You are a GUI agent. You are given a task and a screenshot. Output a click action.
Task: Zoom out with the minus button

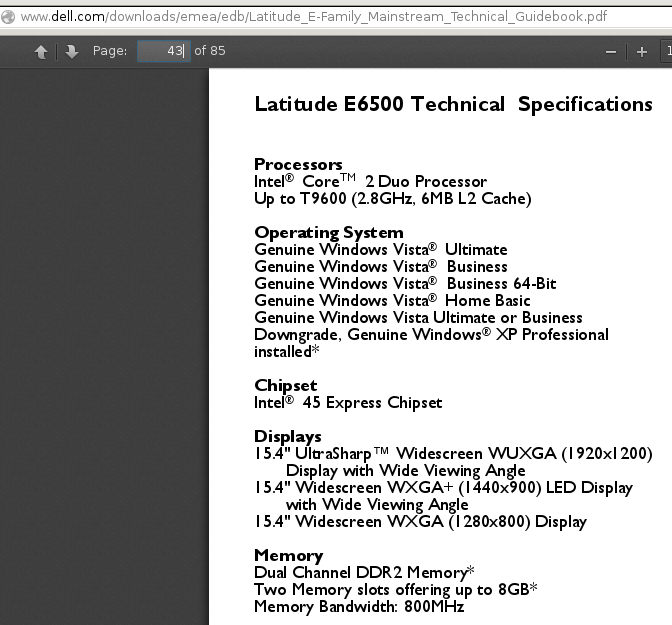[611, 51]
